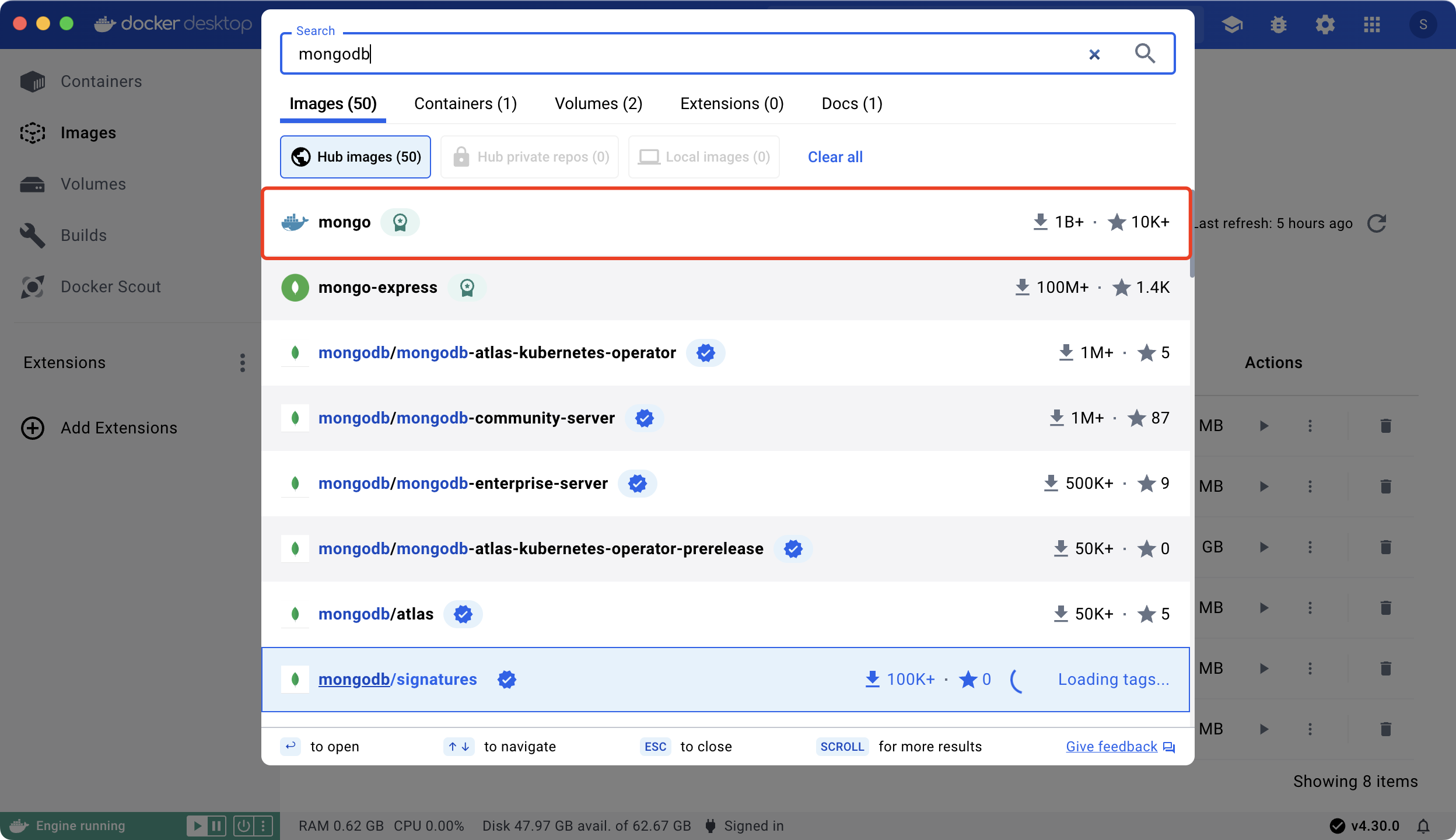This screenshot has height=840, width=1456.
Task: Open the apps grid icon in header
Action: point(1372,24)
